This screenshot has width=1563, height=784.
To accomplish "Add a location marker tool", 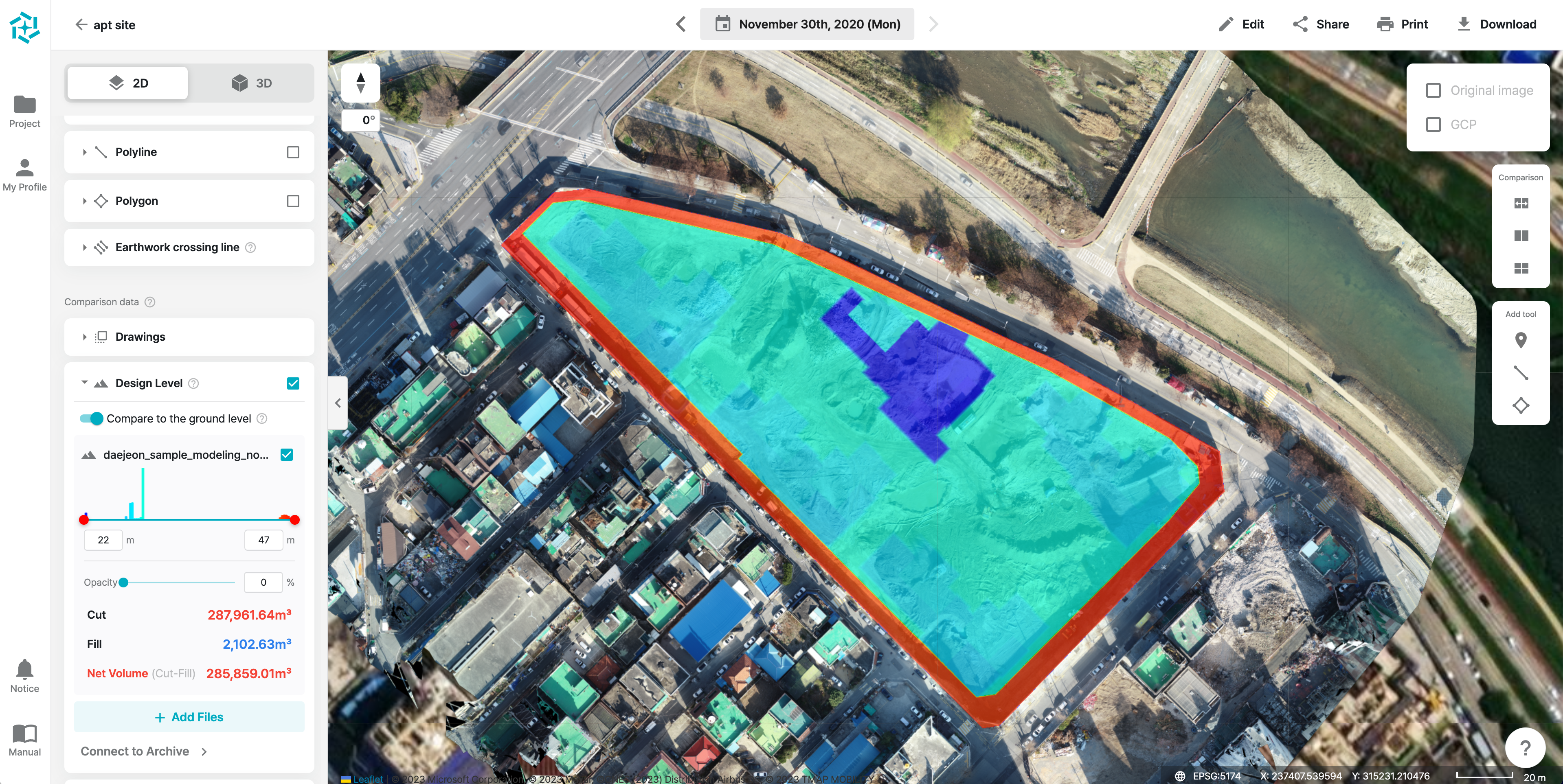I will point(1521,340).
